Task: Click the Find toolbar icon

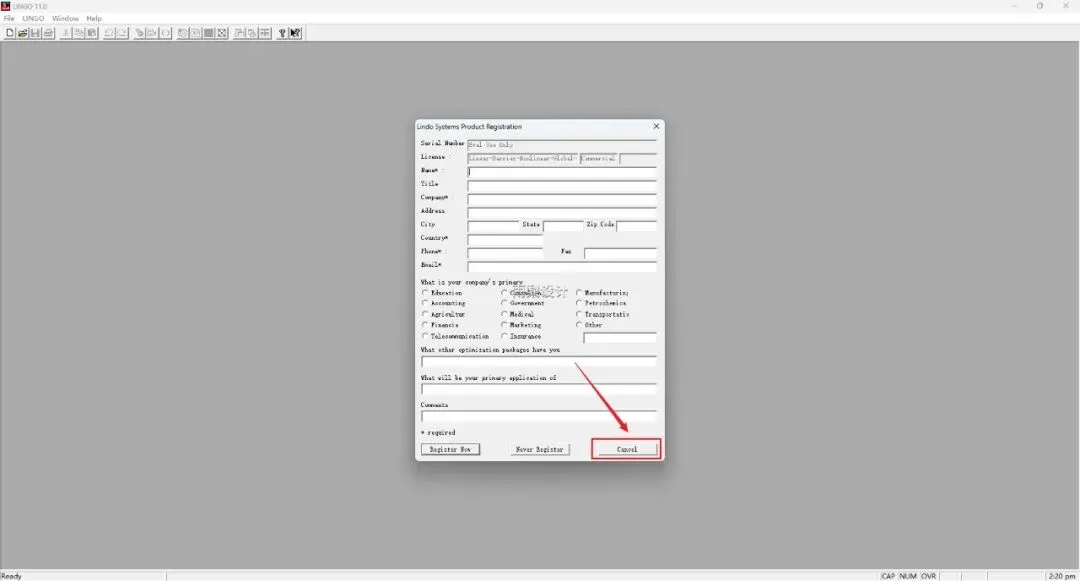Action: click(x=140, y=33)
